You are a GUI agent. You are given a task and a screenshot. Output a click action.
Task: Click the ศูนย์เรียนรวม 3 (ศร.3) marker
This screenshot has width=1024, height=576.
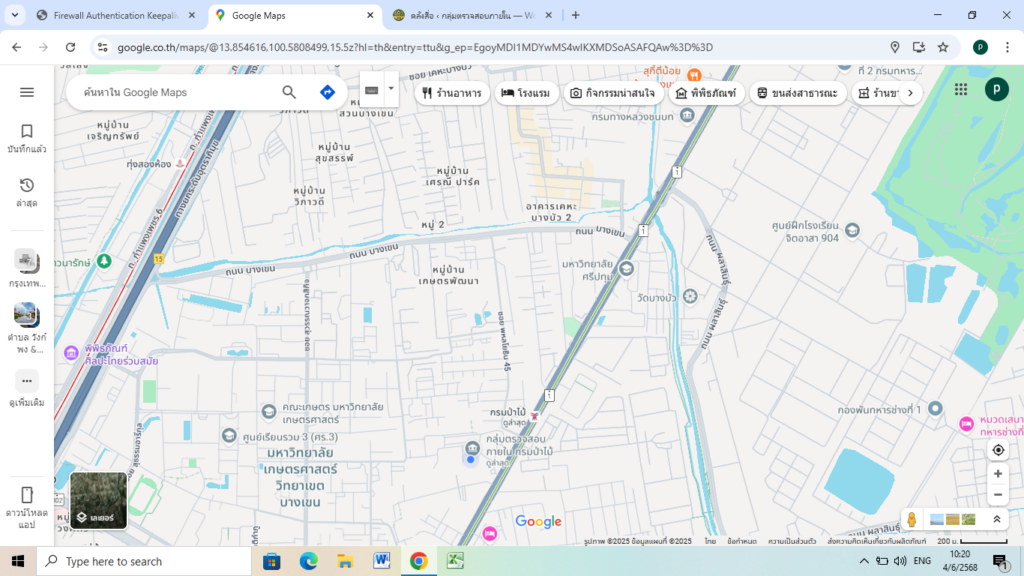click(x=229, y=436)
